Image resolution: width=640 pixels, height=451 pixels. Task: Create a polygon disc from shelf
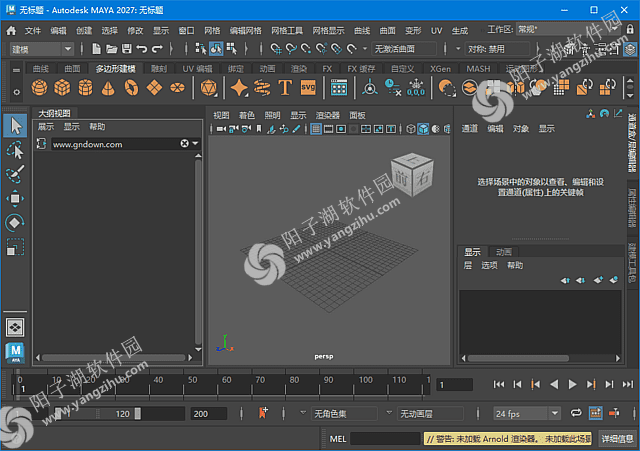[177, 87]
